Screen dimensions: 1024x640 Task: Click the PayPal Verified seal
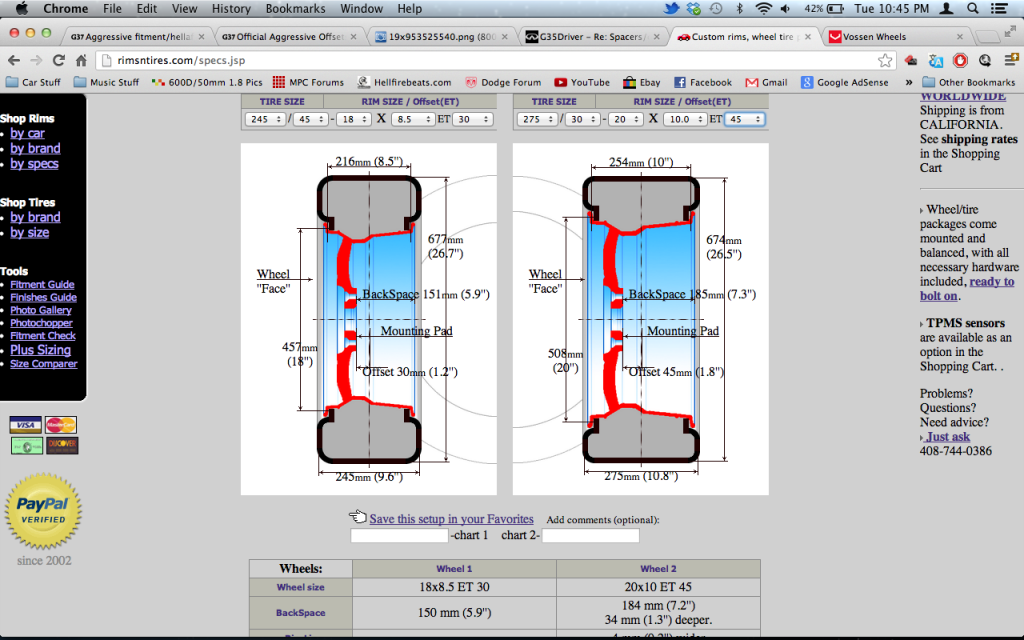[x=43, y=511]
